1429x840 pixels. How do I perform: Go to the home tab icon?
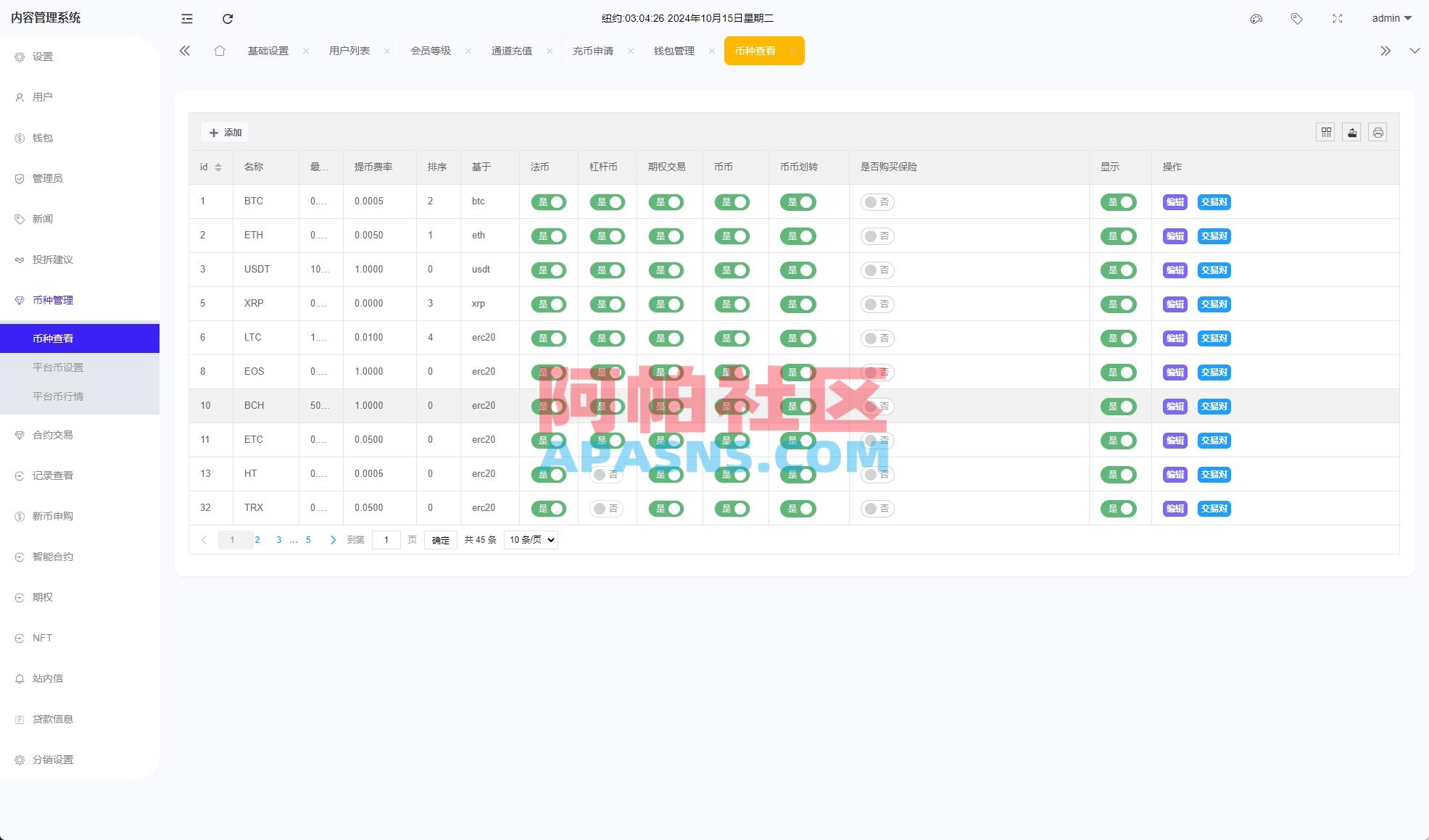point(220,51)
